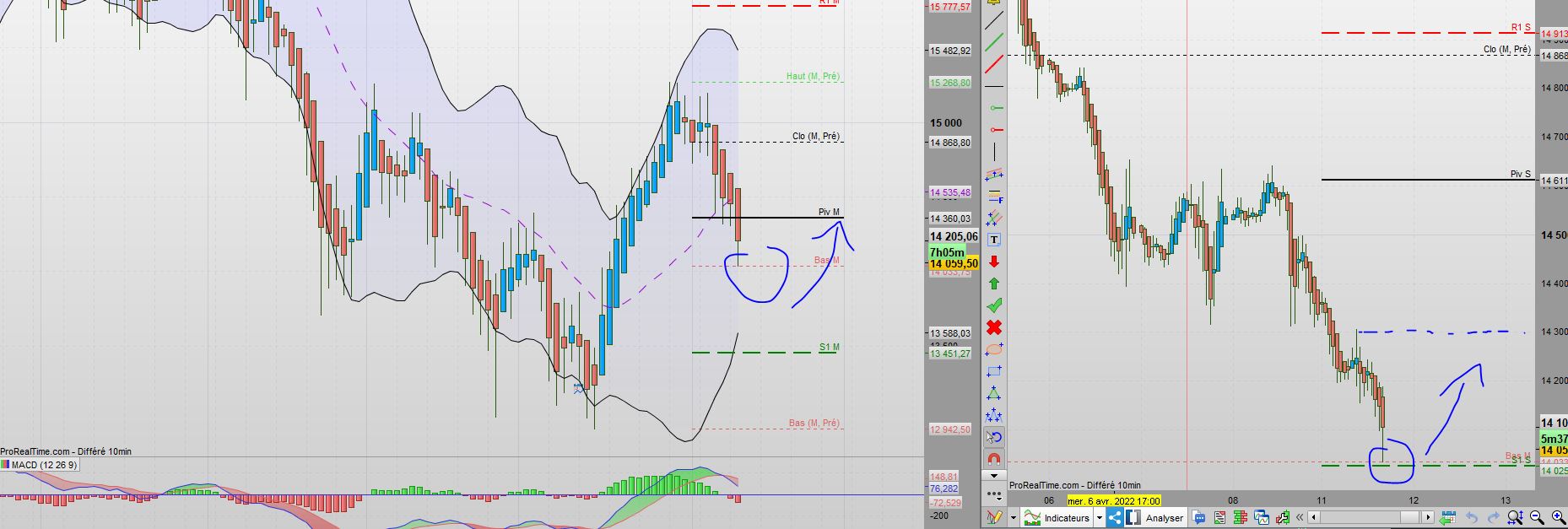
Task: Select the text annotation tool
Action: [994, 240]
